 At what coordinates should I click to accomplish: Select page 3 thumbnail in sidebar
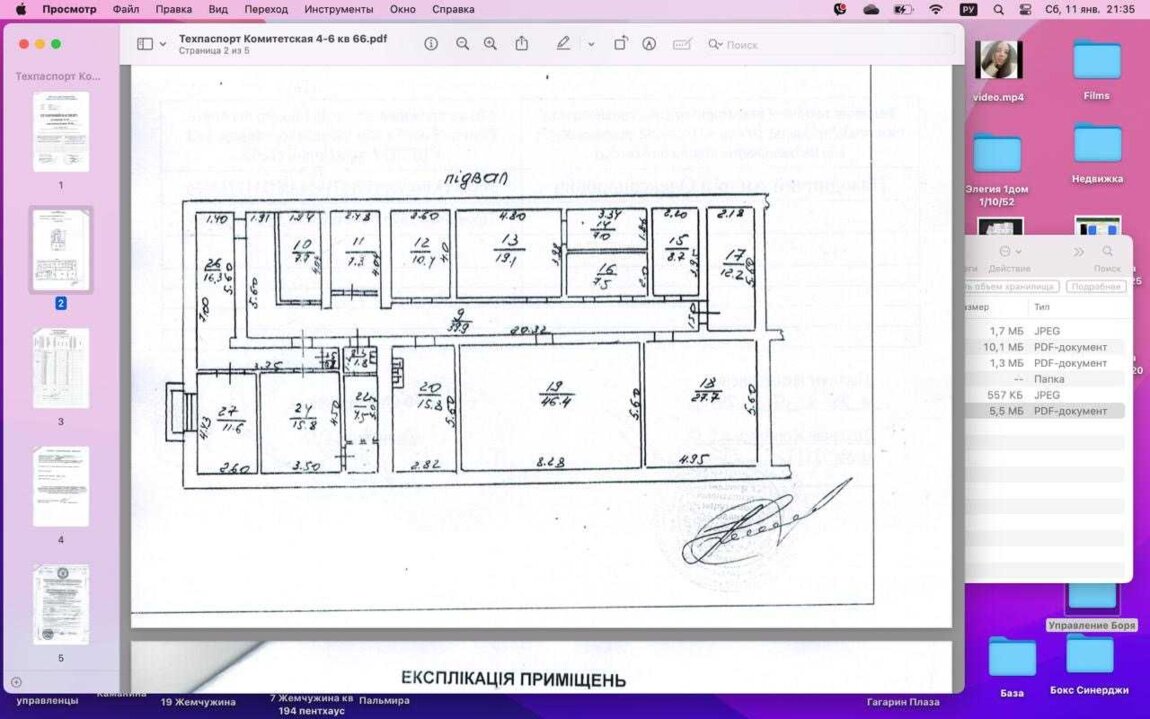61,368
